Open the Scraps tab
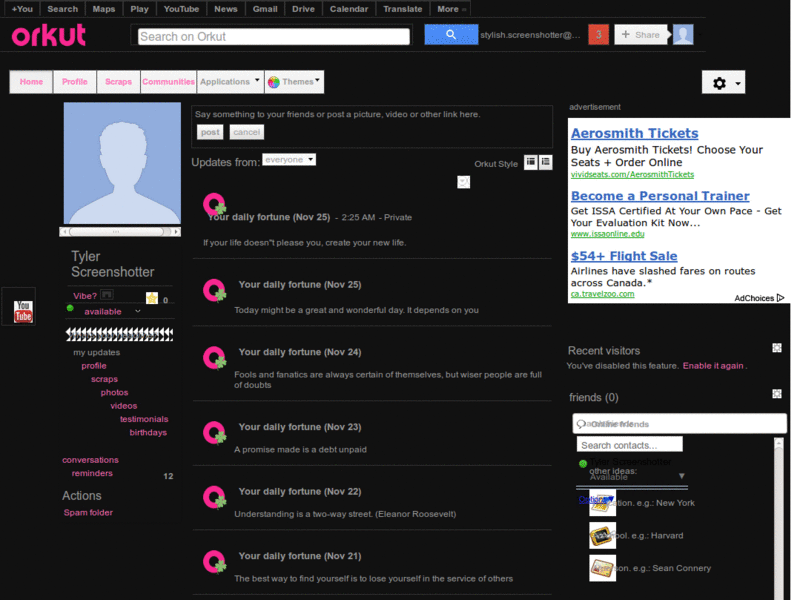 [118, 82]
